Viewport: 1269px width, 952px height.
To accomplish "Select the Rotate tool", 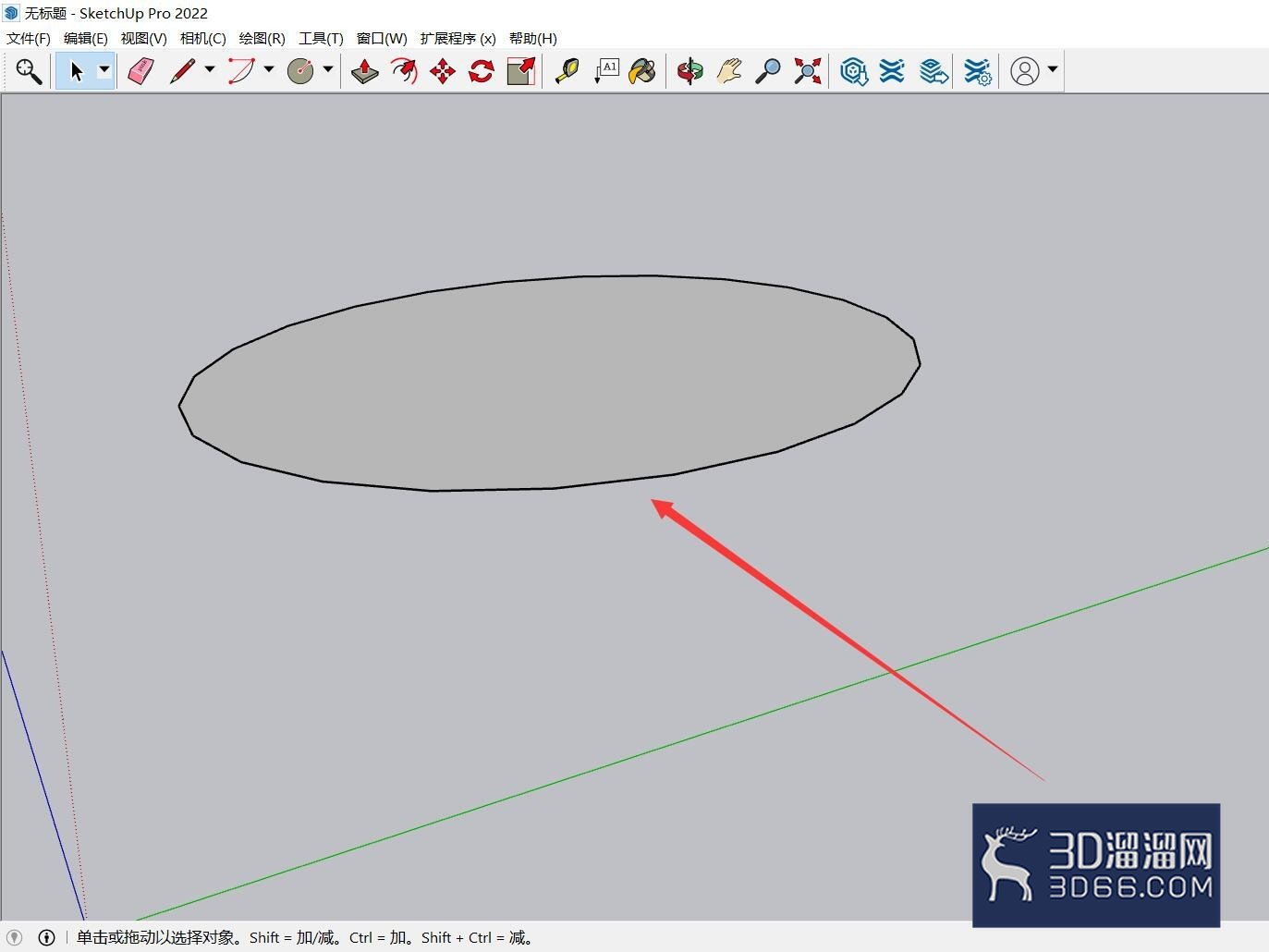I will coord(482,71).
